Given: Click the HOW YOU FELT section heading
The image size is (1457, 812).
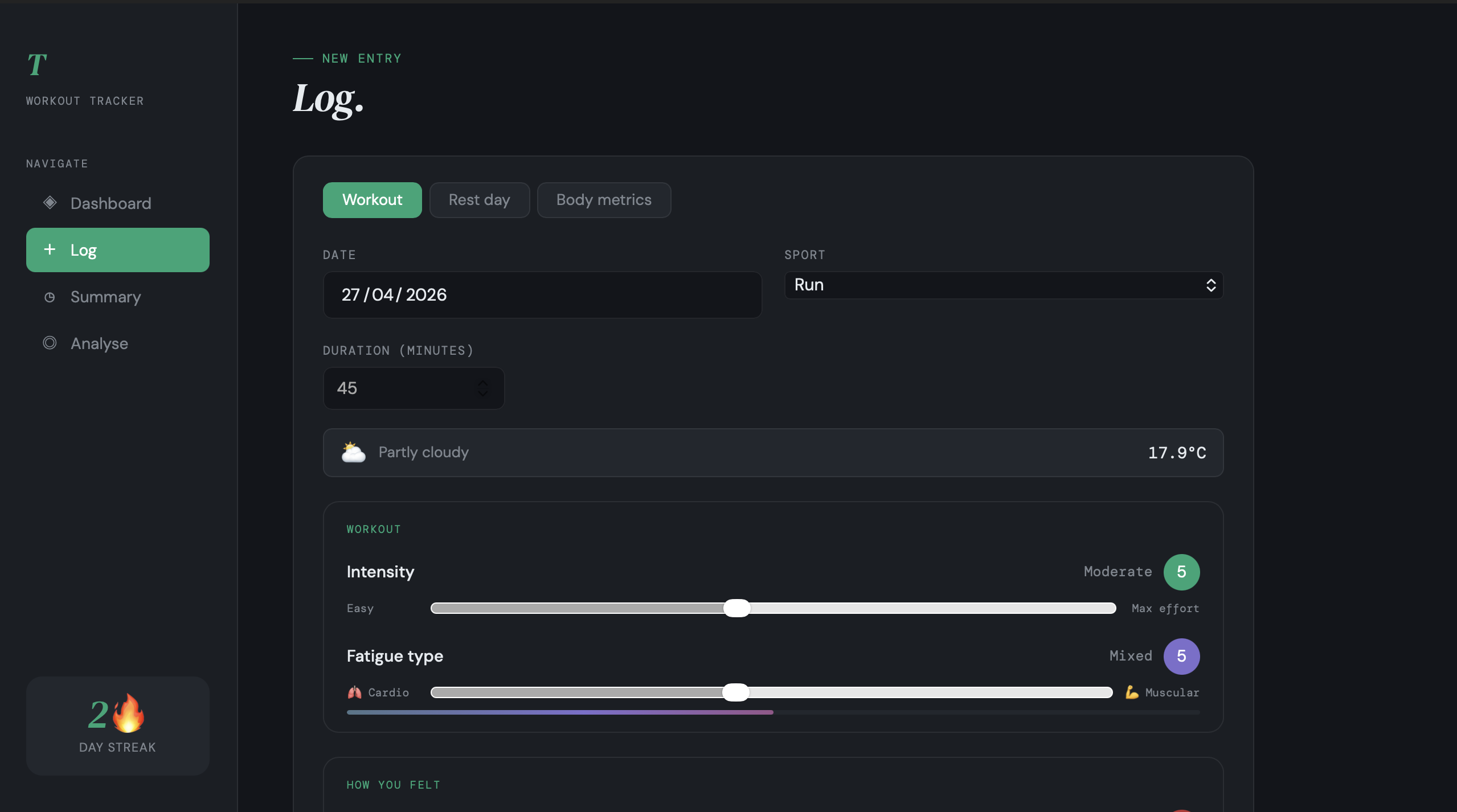Looking at the screenshot, I should click(394, 785).
